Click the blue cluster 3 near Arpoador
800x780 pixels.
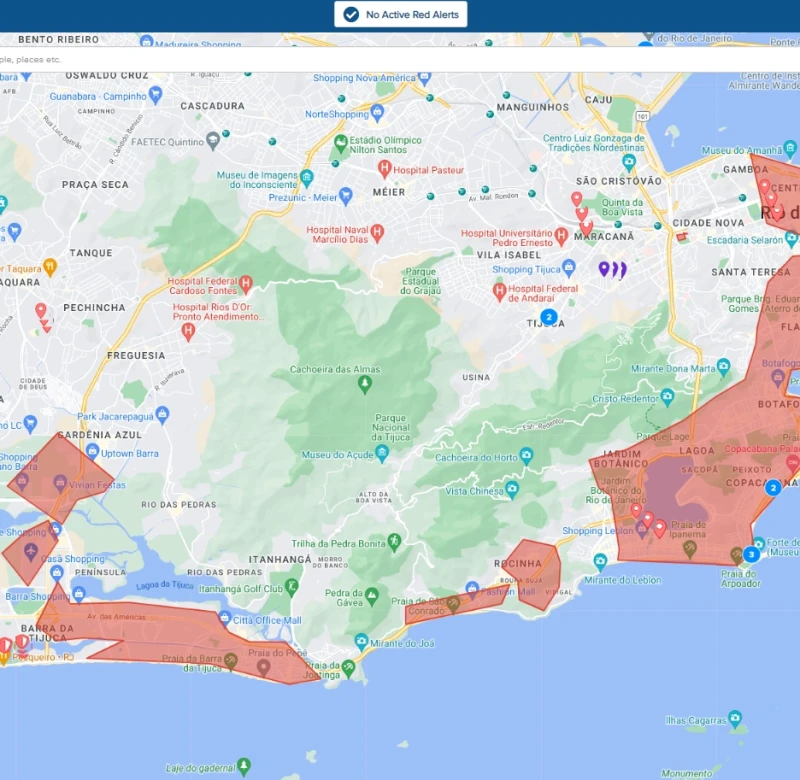pos(751,554)
